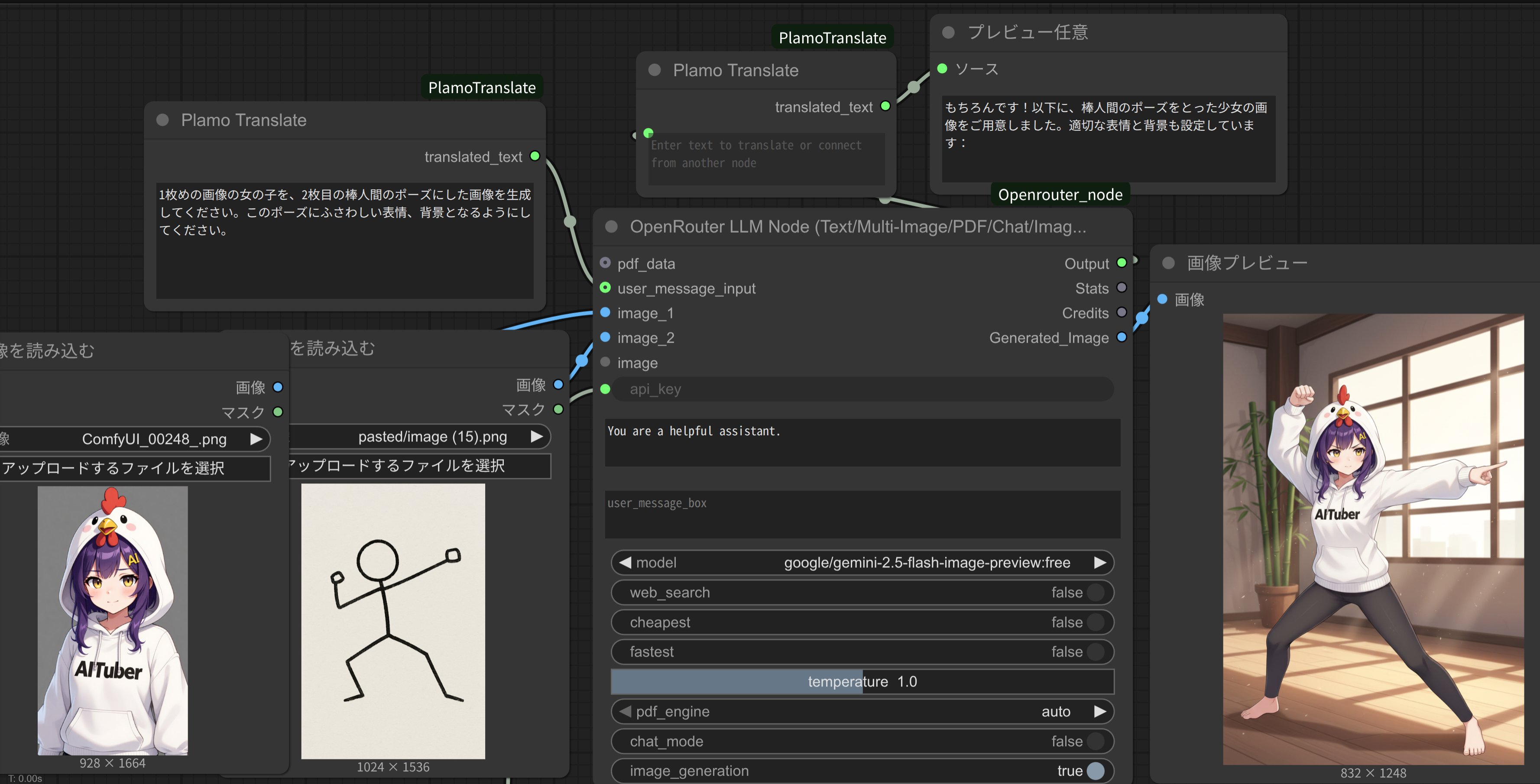Click the Generated_Image output socket

(1122, 337)
